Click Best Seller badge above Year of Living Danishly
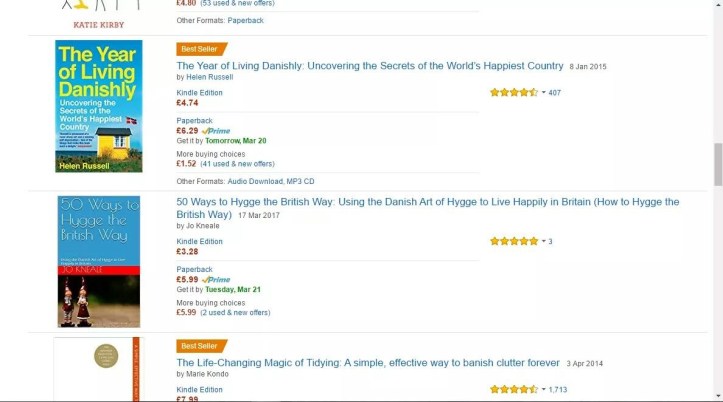The image size is (723, 402). click(x=201, y=48)
